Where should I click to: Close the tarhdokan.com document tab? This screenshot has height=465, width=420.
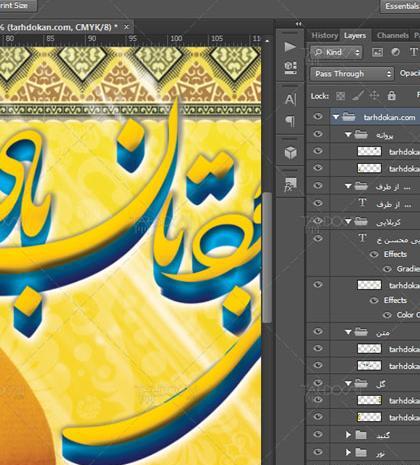click(x=126, y=27)
